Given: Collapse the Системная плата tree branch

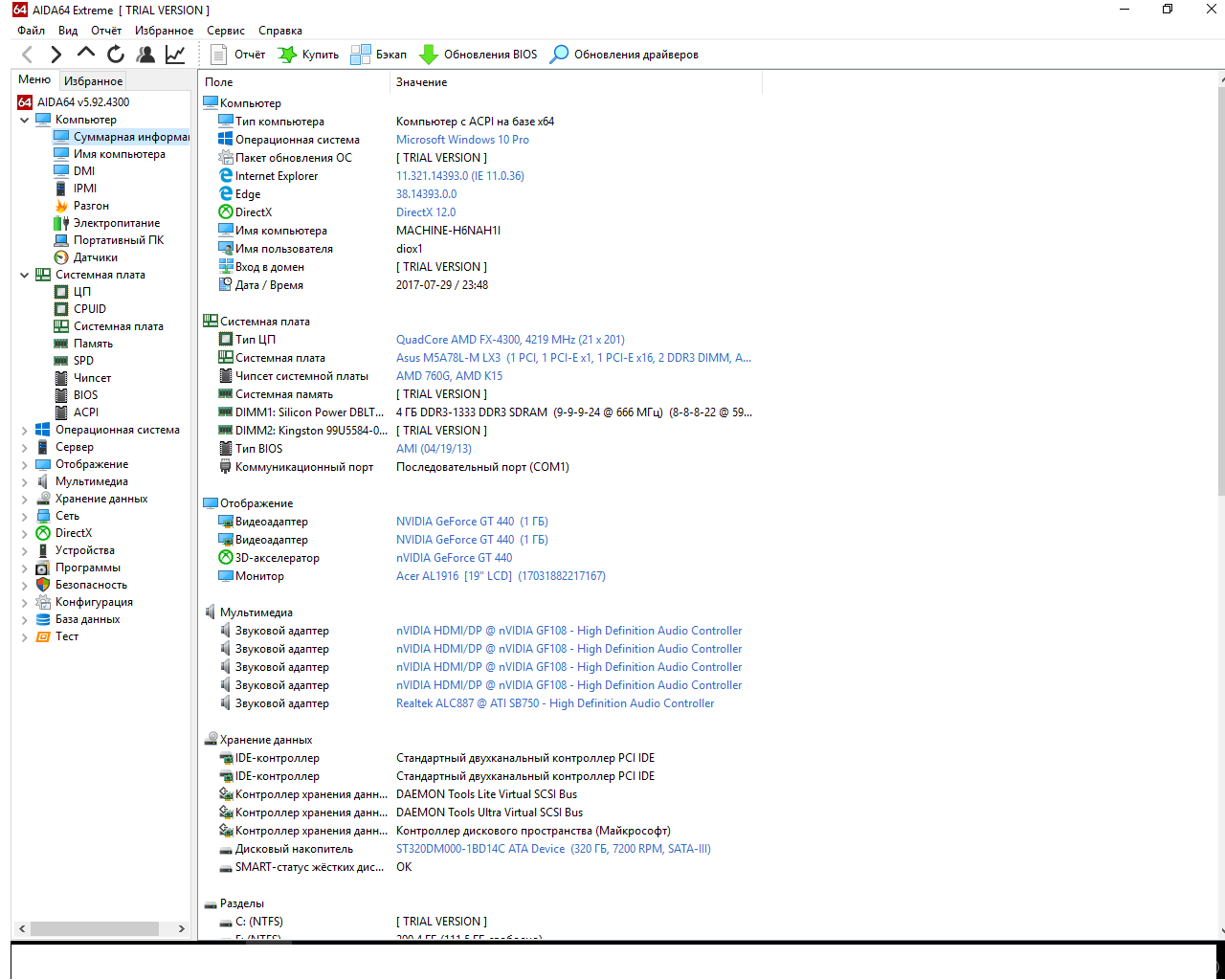Looking at the screenshot, I should tap(25, 275).
